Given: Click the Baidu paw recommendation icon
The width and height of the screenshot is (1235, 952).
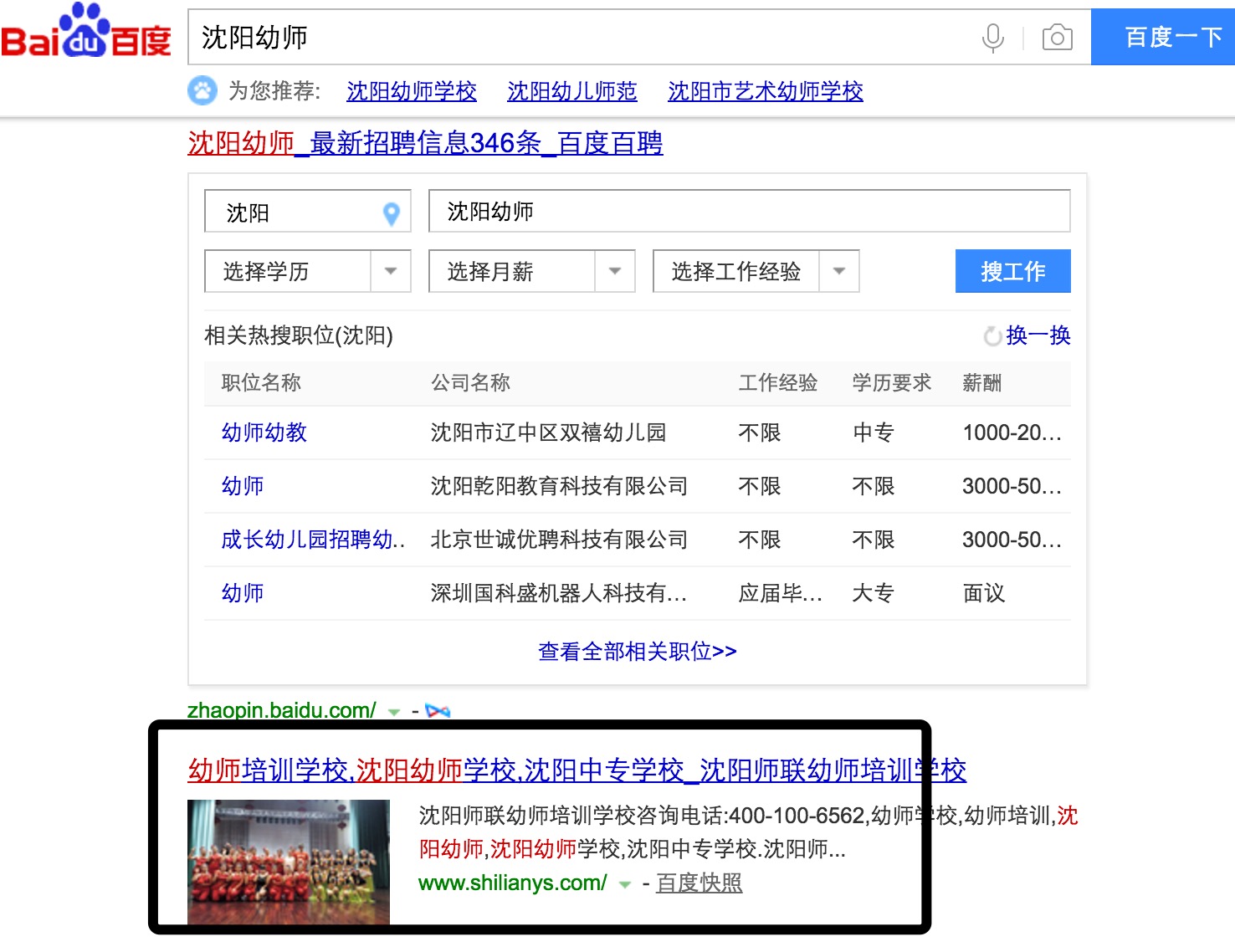Looking at the screenshot, I should (x=202, y=90).
